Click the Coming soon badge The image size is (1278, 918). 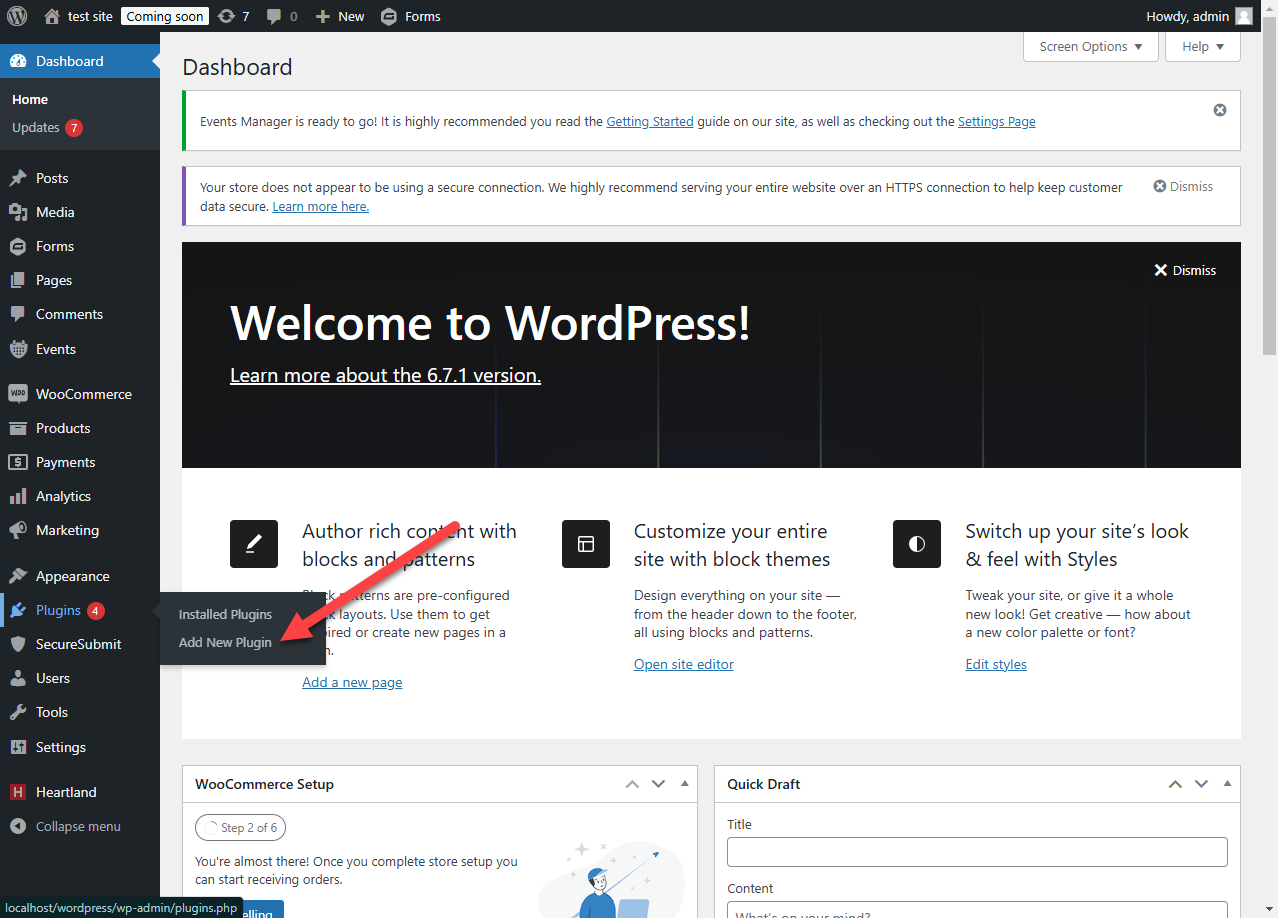click(165, 16)
